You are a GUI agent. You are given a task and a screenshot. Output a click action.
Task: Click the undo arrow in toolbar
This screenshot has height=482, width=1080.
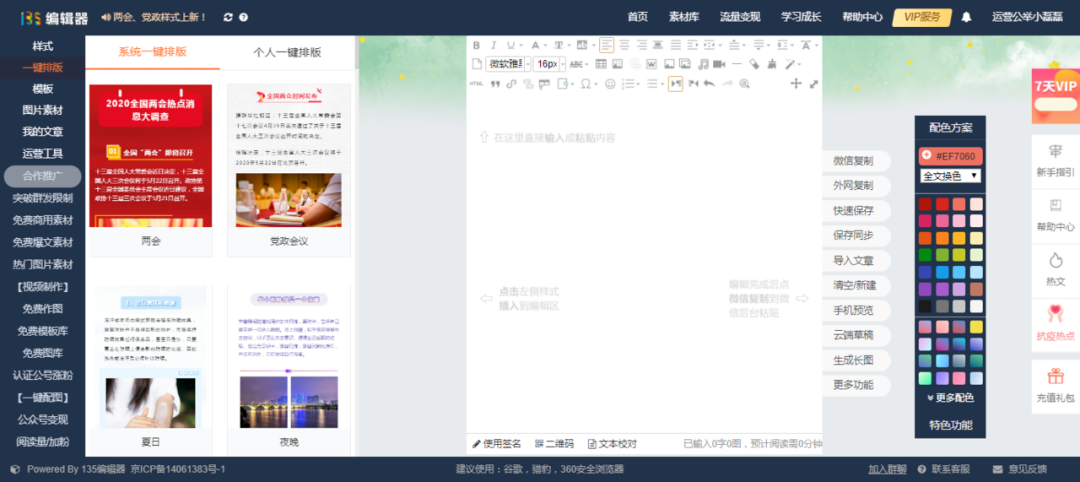point(709,84)
